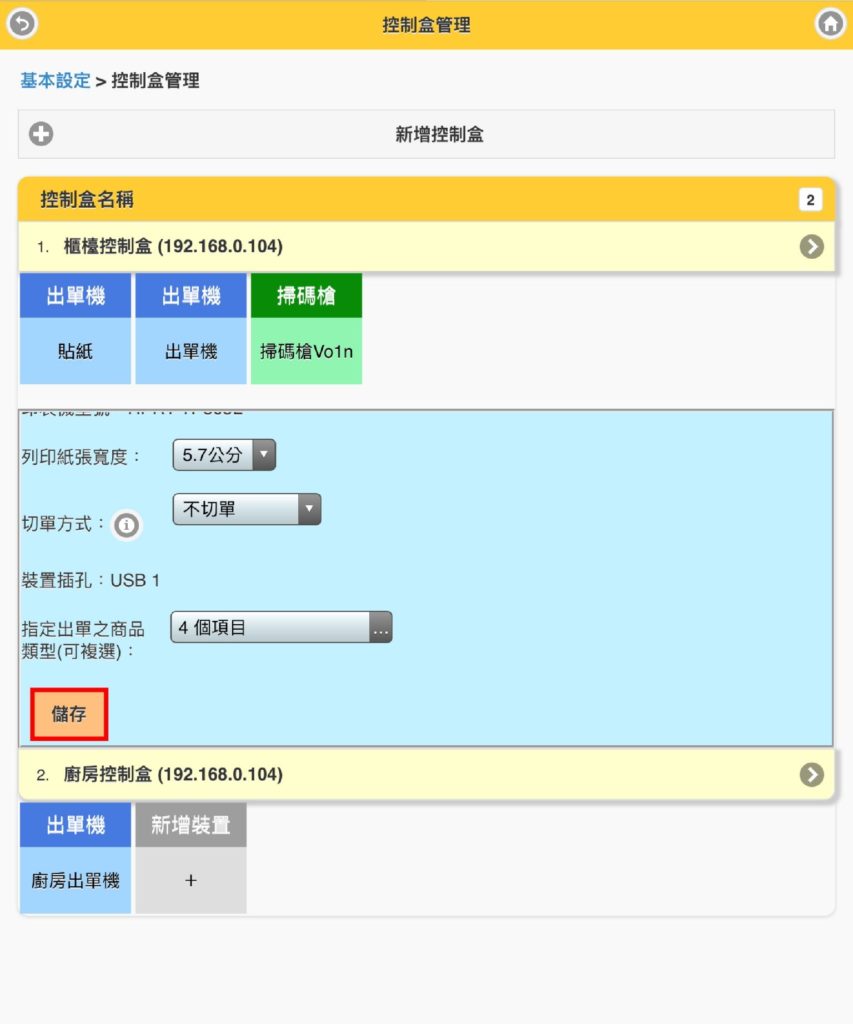This screenshot has height=1024, width=853.
Task: Expand 櫃檯控制盒 with its chevron arrow
Action: [811, 247]
